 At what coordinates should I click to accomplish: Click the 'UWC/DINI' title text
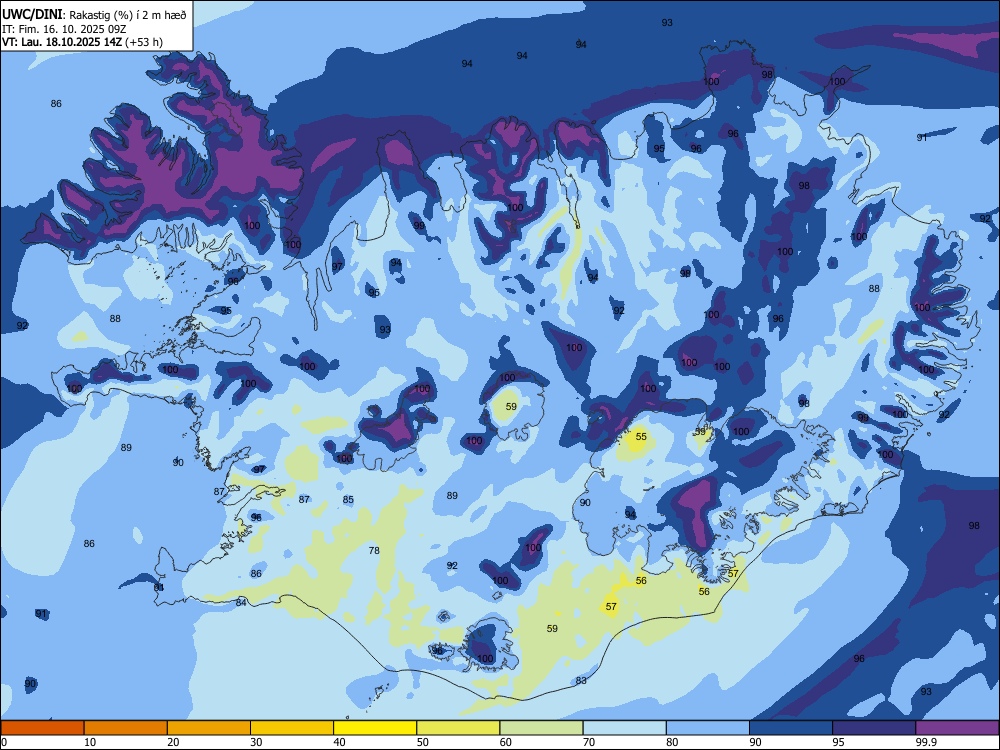tap(32, 15)
